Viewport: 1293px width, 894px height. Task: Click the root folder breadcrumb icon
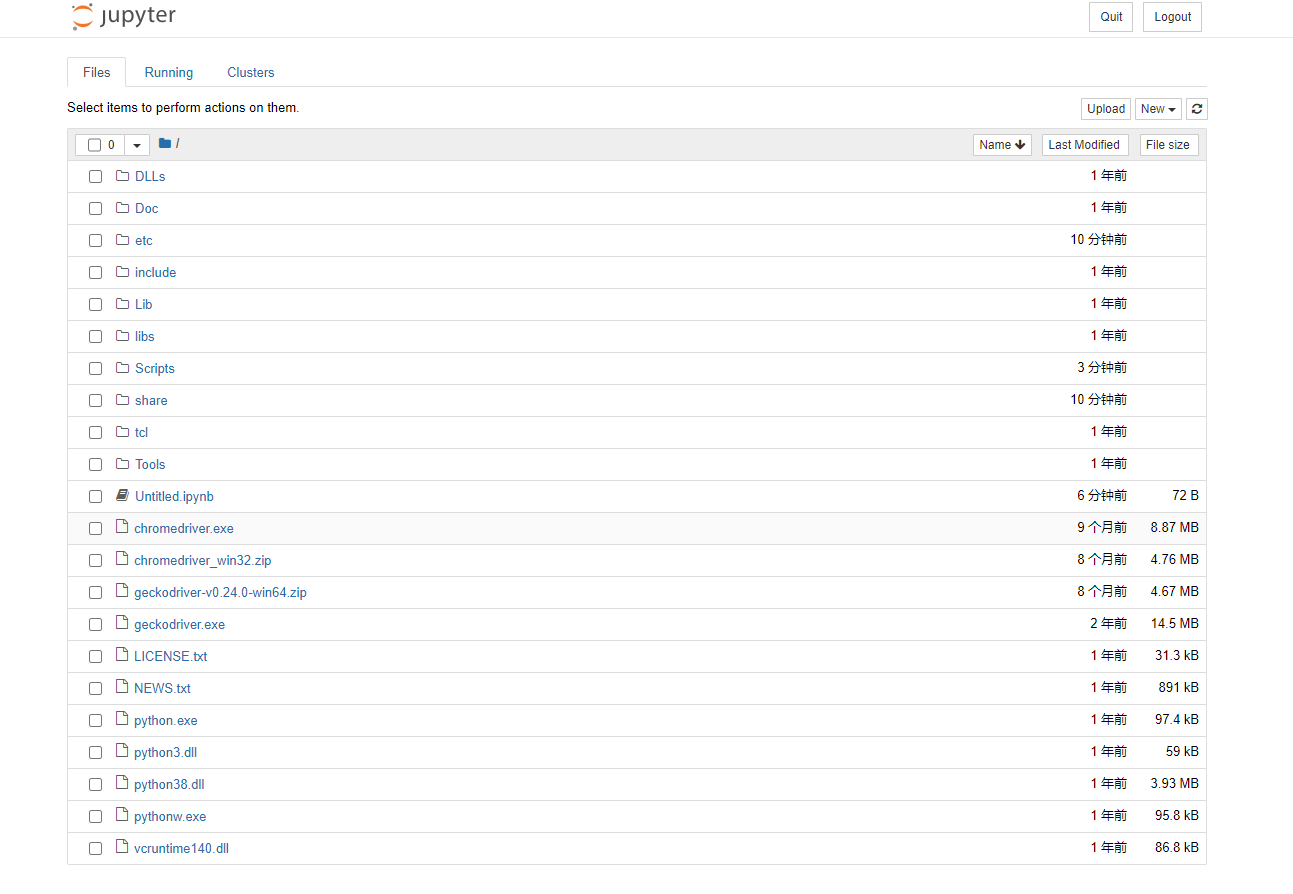[x=165, y=144]
